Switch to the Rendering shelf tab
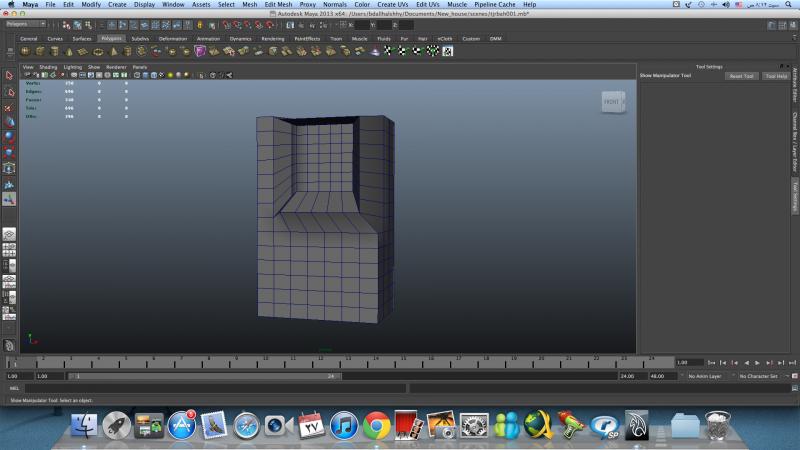The height and width of the screenshot is (450, 800). [272, 38]
